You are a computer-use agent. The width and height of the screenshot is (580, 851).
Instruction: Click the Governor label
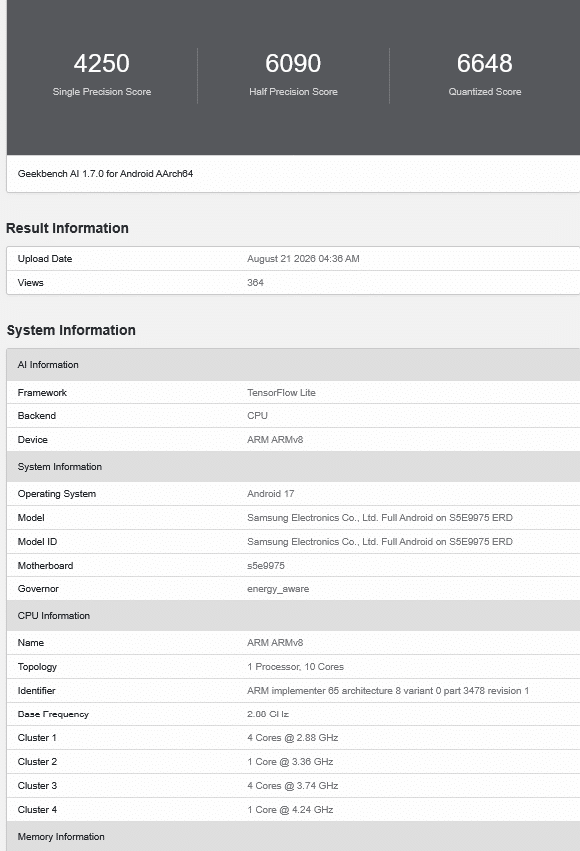coord(38,589)
